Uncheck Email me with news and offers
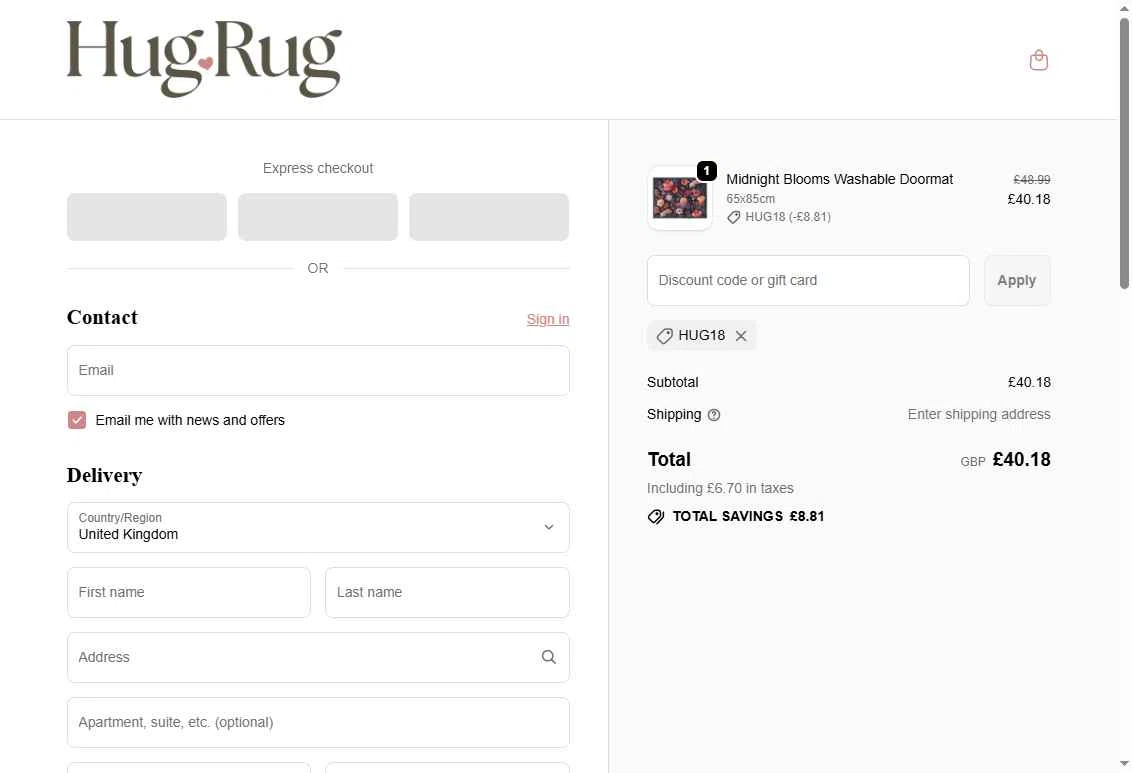Image resolution: width=1132 pixels, height=773 pixels. click(x=77, y=420)
